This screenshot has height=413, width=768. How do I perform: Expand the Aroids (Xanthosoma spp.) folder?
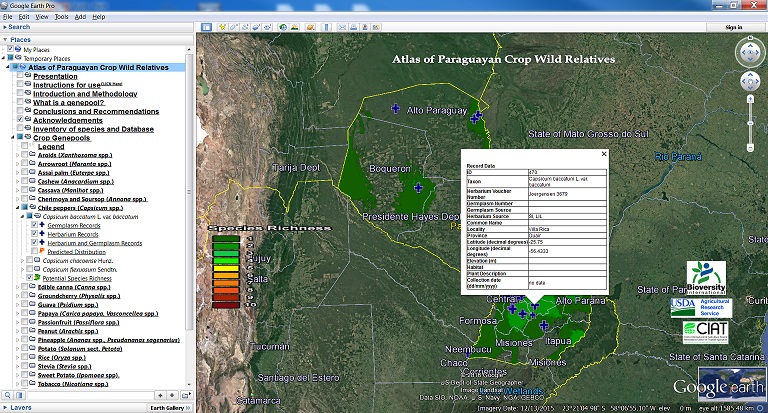pos(18,155)
